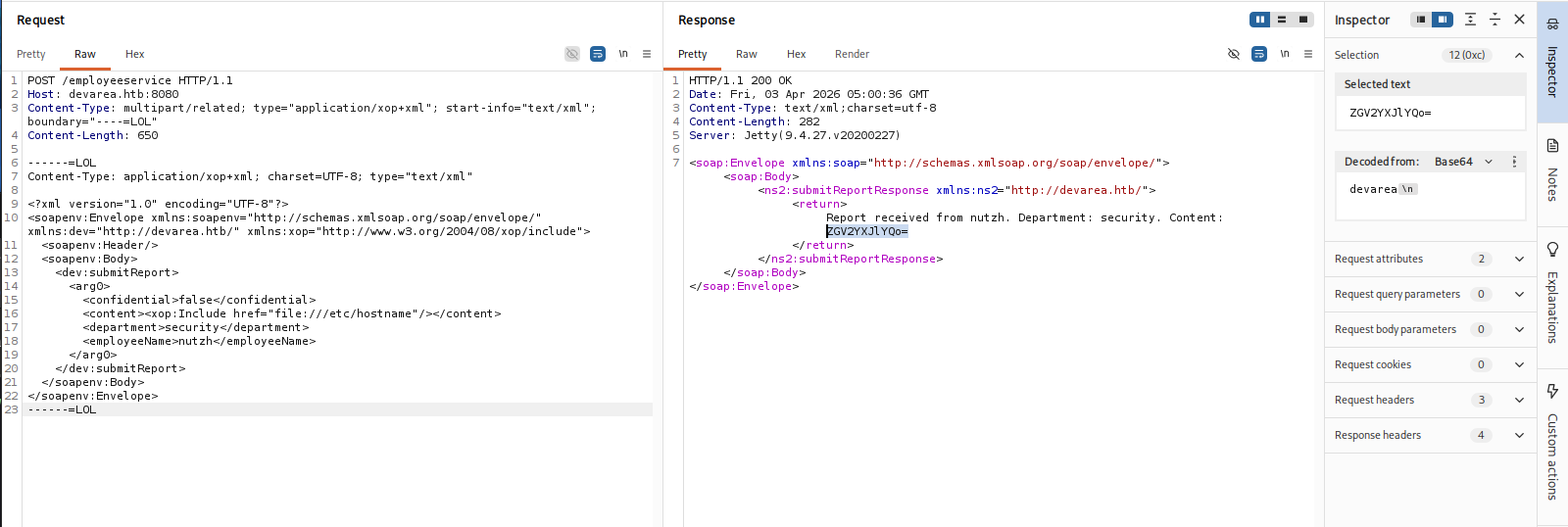Click the confidential false element line

199,300
